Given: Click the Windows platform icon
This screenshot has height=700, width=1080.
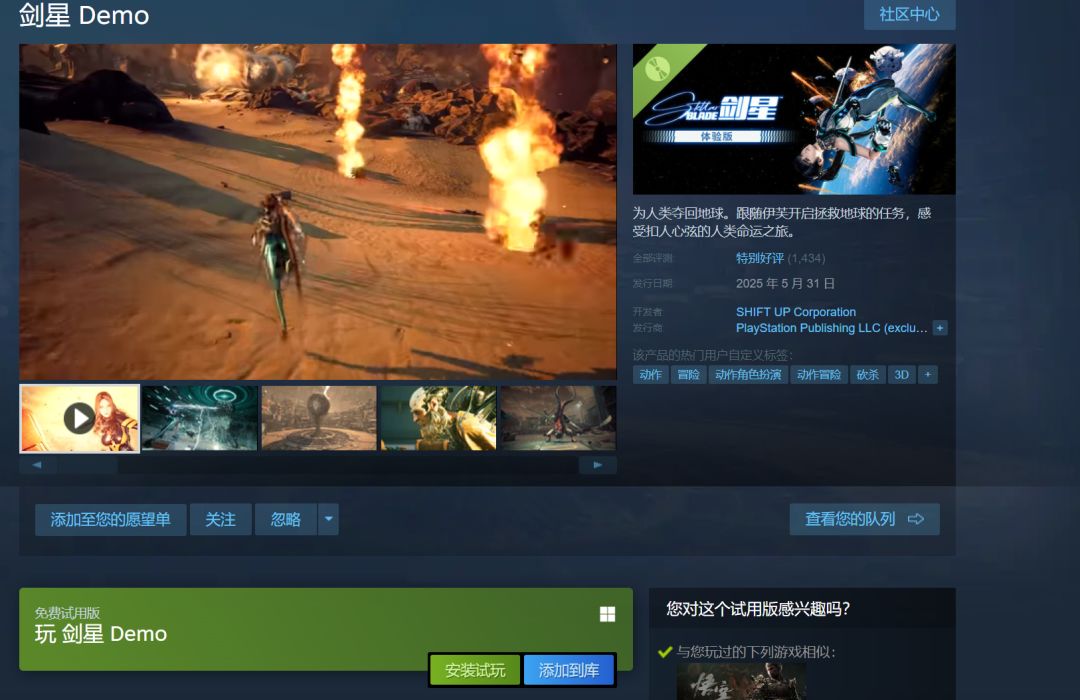Looking at the screenshot, I should 608,614.
